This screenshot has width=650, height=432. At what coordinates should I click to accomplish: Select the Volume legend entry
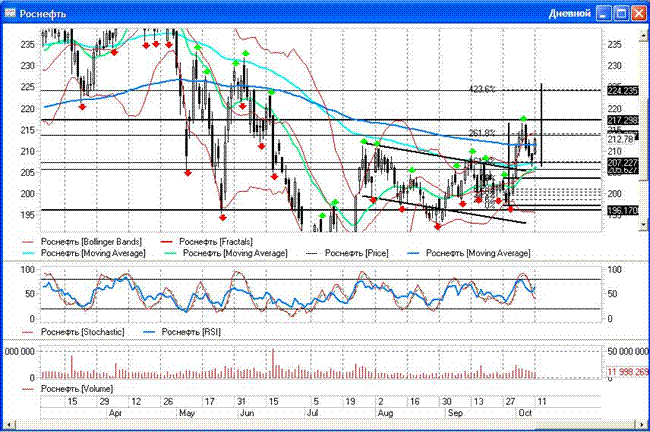point(67,389)
